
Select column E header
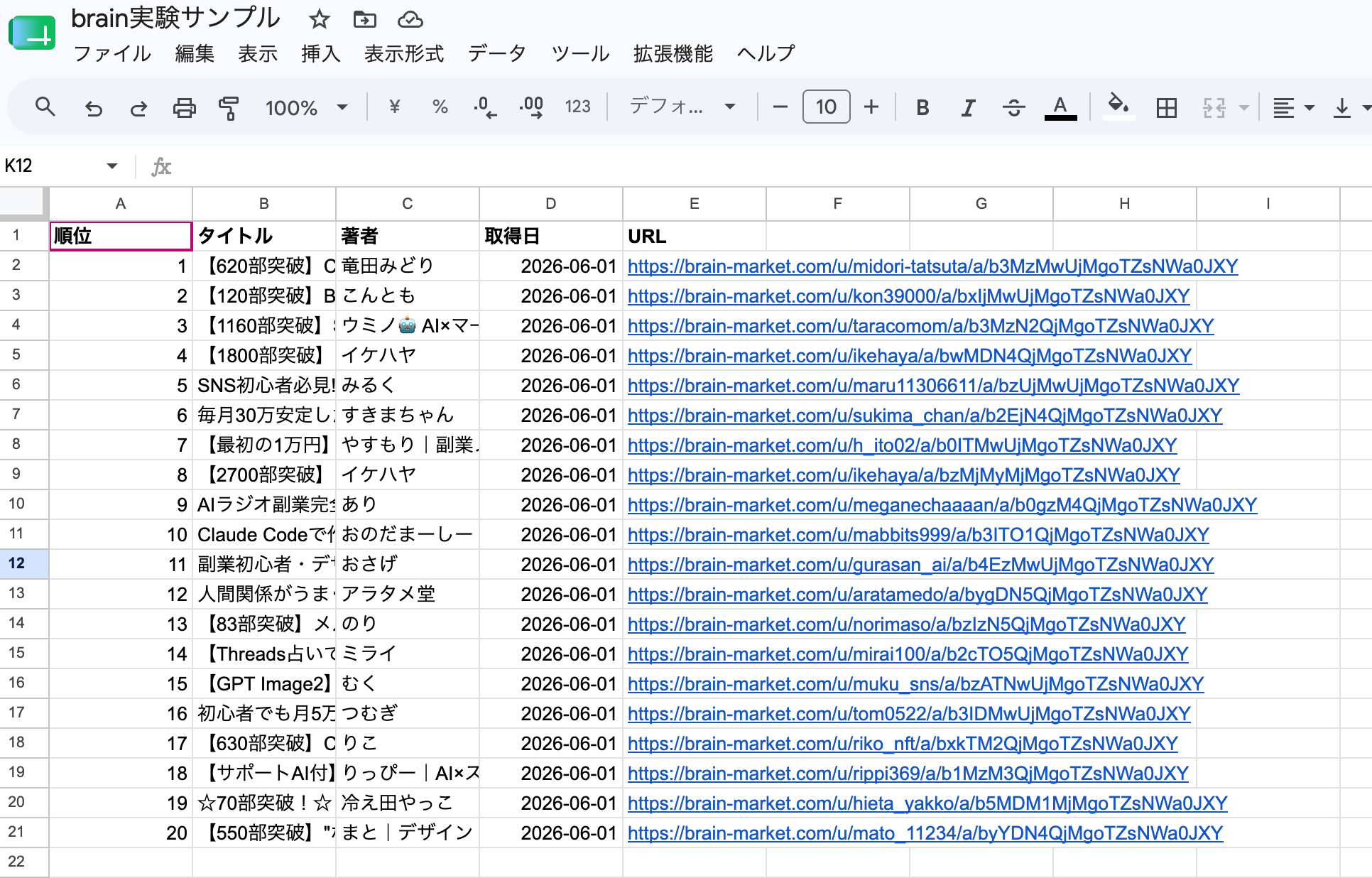point(695,204)
